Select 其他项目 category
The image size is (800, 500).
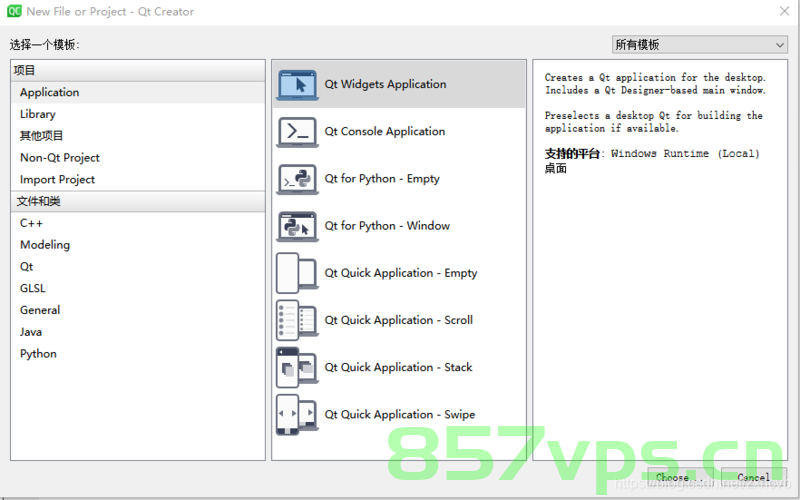[x=138, y=136]
